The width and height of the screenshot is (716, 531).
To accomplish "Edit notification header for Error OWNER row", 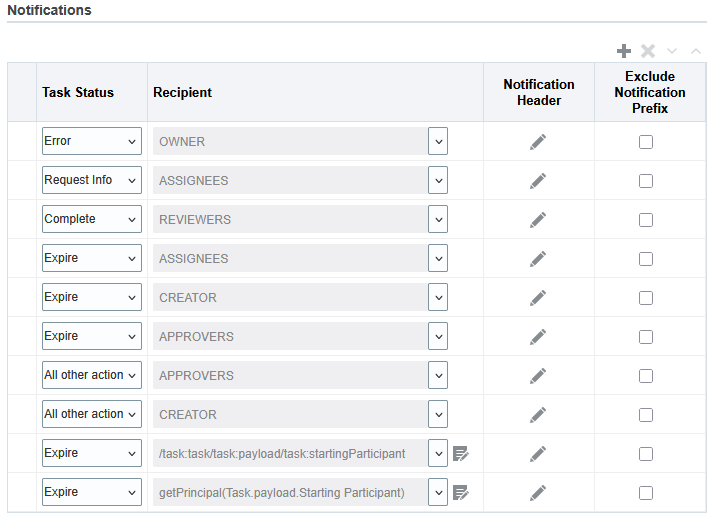I will 538,142.
